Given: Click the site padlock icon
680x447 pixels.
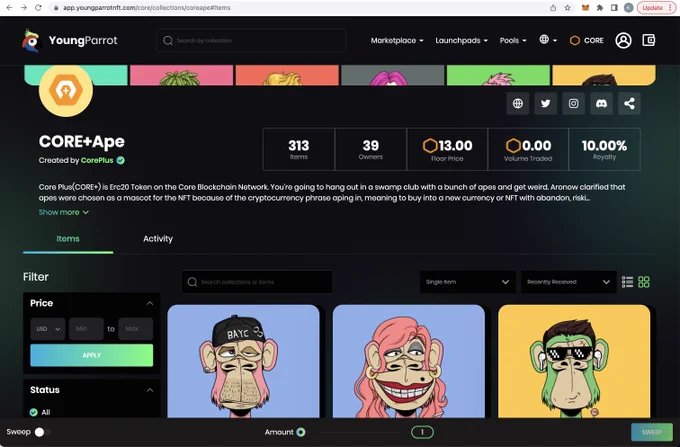Looking at the screenshot, I should [56, 7].
